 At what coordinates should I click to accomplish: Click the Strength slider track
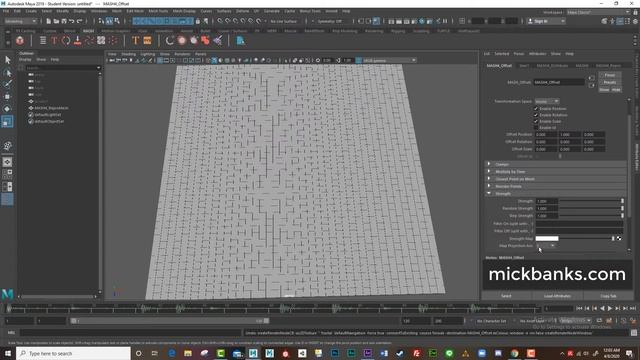591,201
